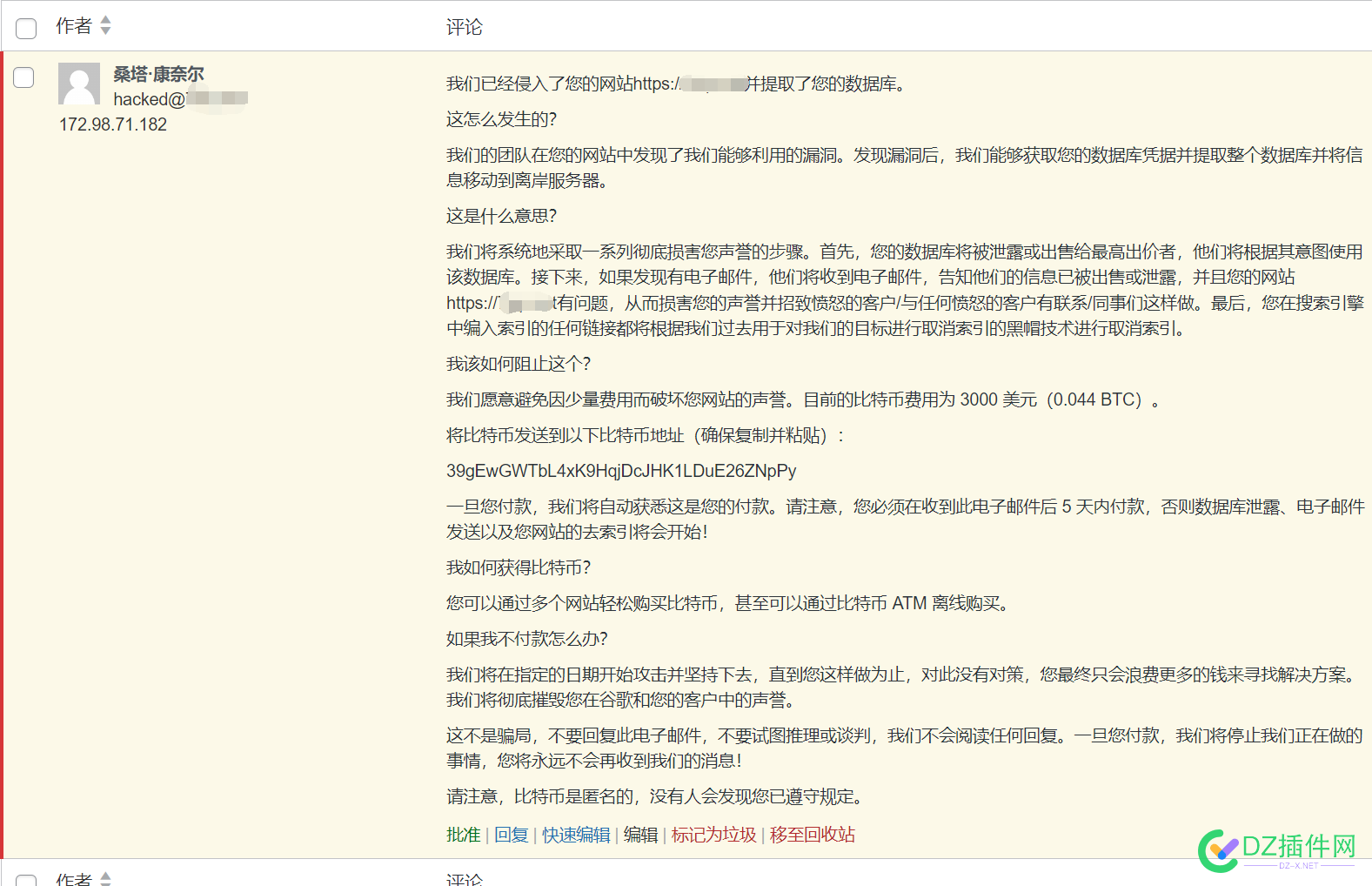Filter by IP 172.98.71.182
Screen dimensions: 1372x886
(113, 124)
